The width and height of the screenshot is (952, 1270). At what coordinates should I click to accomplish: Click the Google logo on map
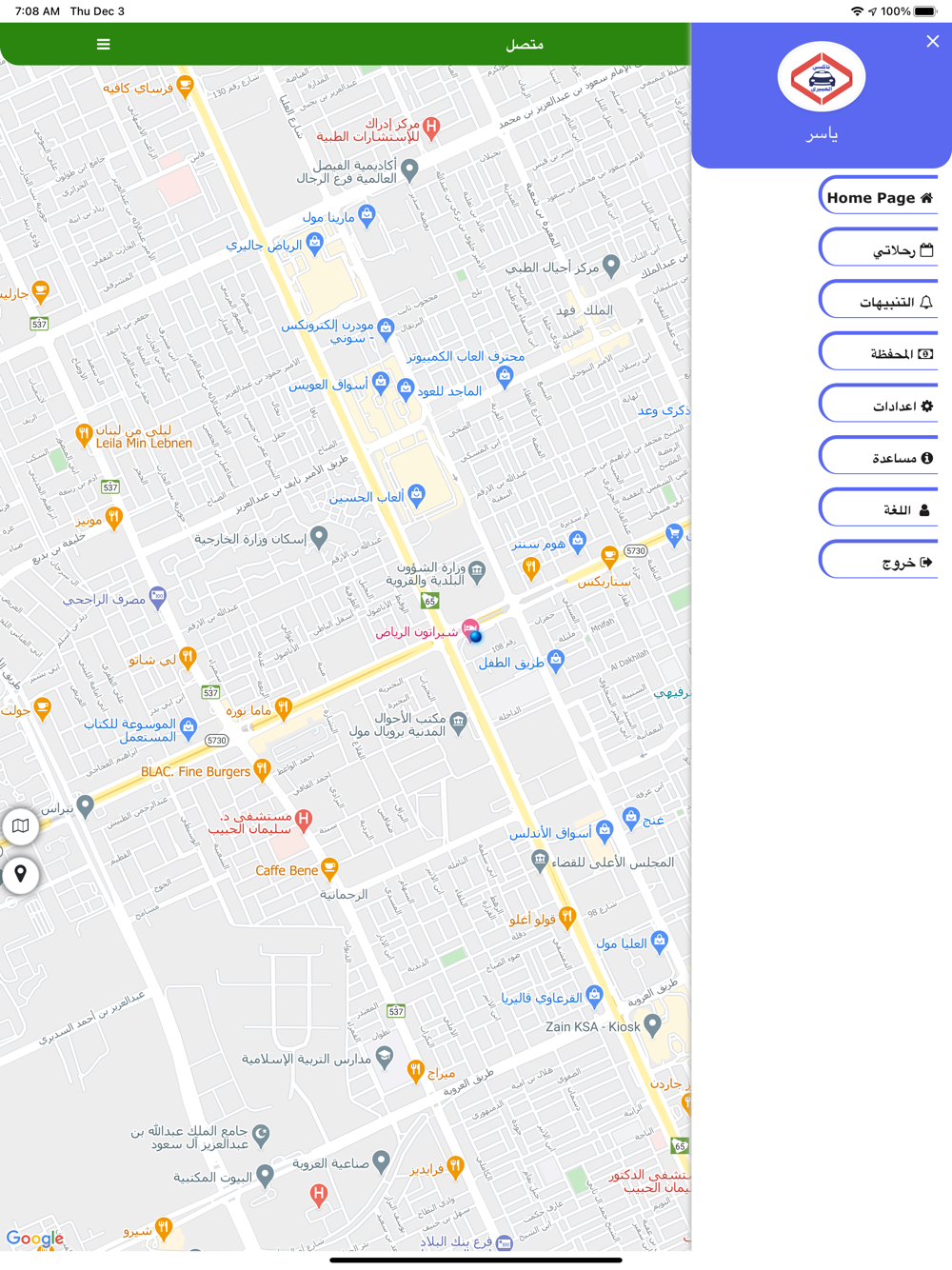pos(35,1238)
